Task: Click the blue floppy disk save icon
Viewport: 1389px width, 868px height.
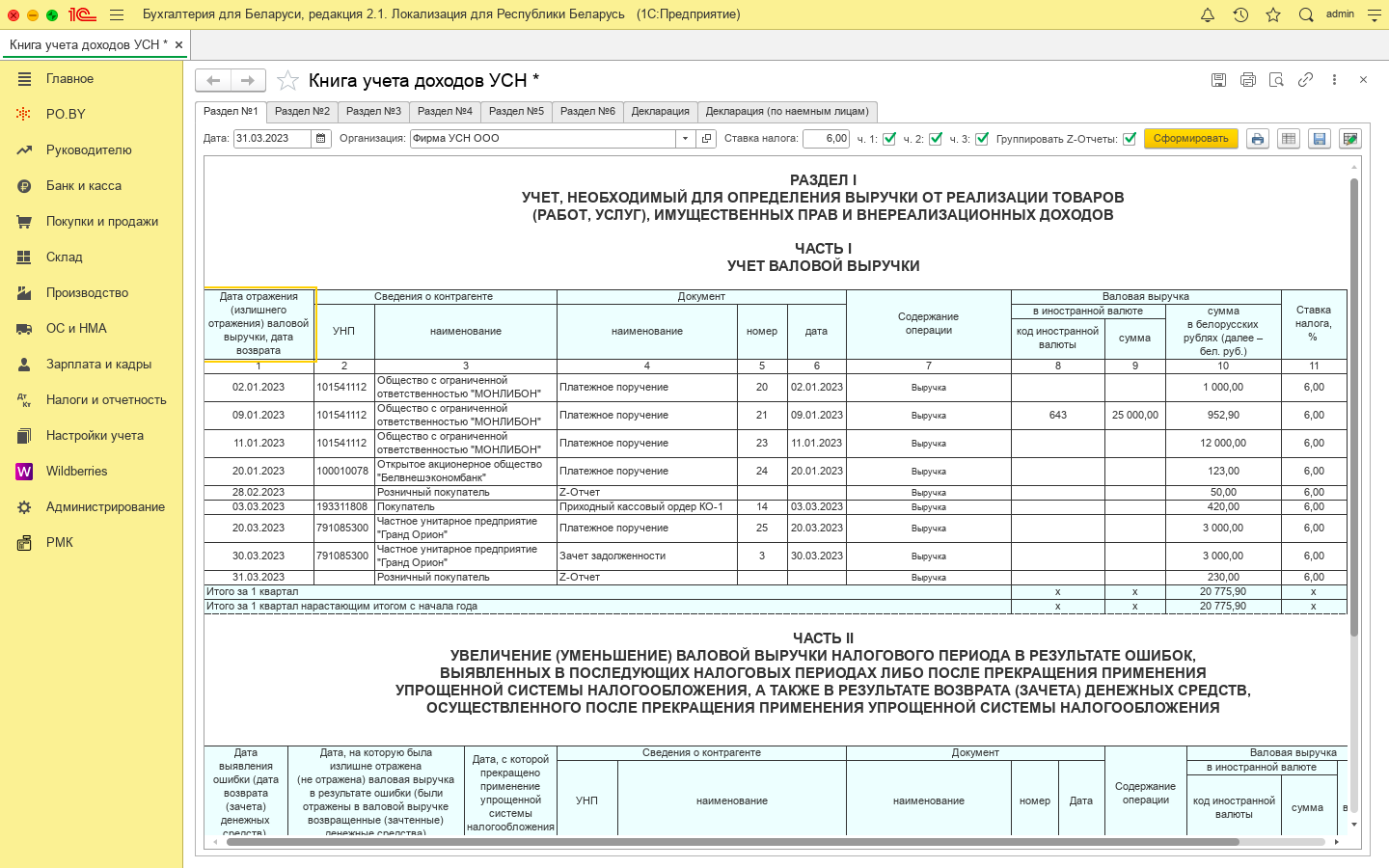Action: pos(1320,139)
